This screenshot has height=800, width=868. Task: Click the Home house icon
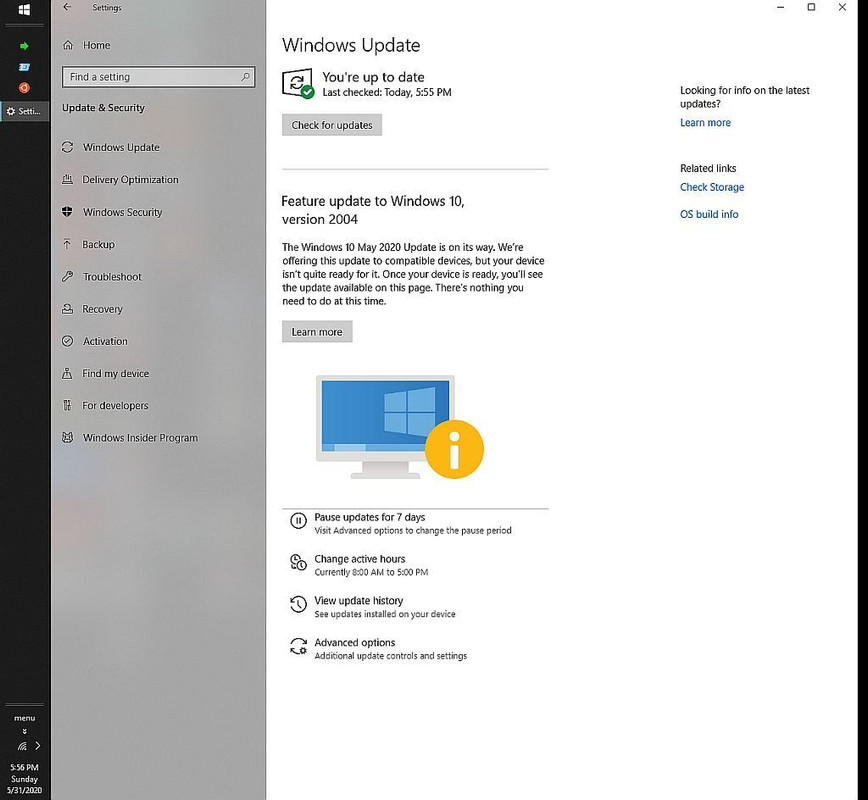tap(68, 45)
